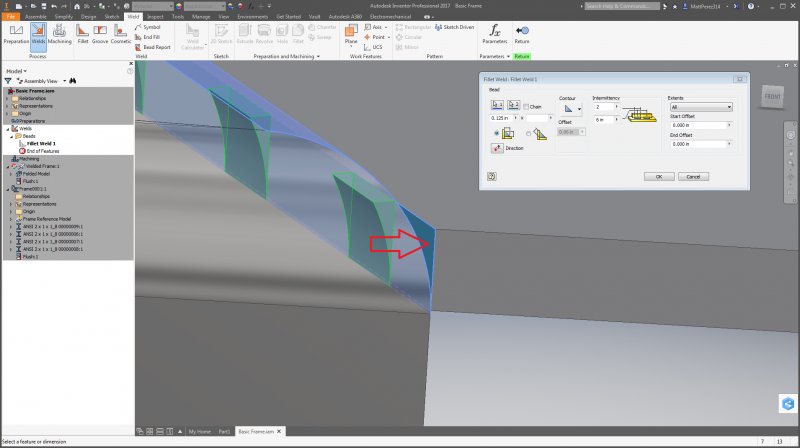800x448 pixels.
Task: Open the Parameters fx tool
Action: tap(494, 32)
